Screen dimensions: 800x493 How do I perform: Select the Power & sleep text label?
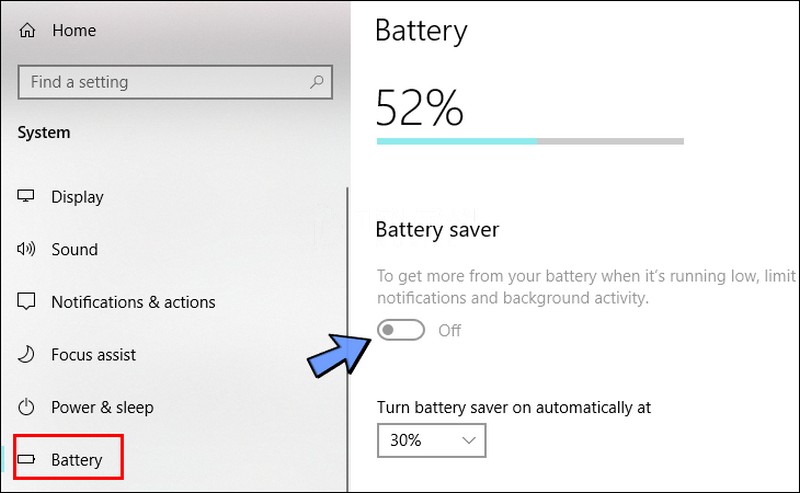pos(102,407)
